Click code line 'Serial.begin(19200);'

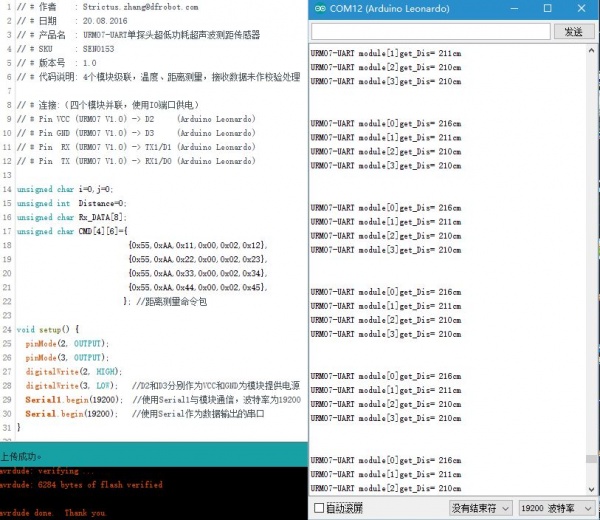point(72,414)
